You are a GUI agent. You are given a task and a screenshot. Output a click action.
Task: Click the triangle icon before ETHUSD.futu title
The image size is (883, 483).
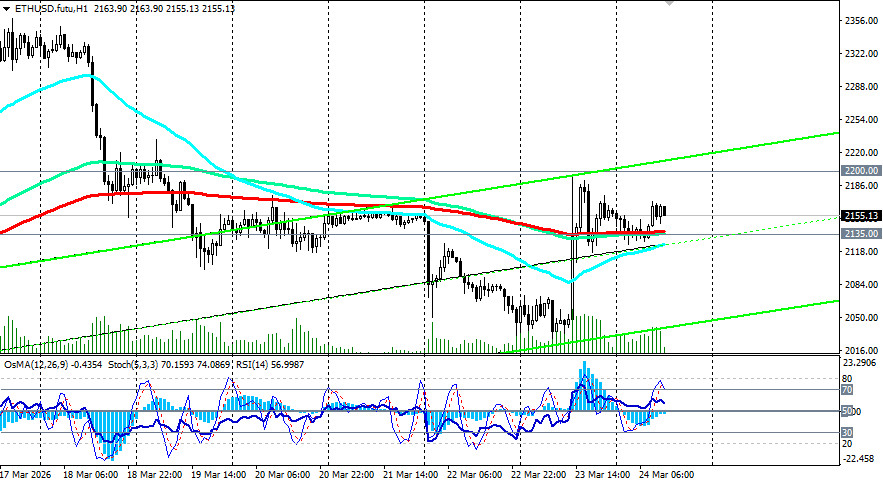click(7, 9)
